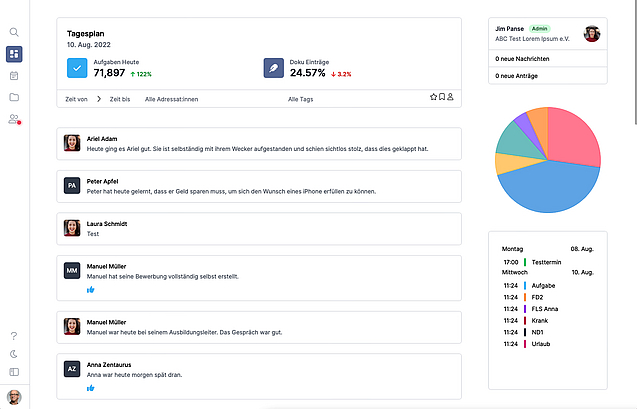Image resolution: width=637 pixels, height=409 pixels.
Task: Click the sidebar layout panel icon
Action: click(x=14, y=372)
